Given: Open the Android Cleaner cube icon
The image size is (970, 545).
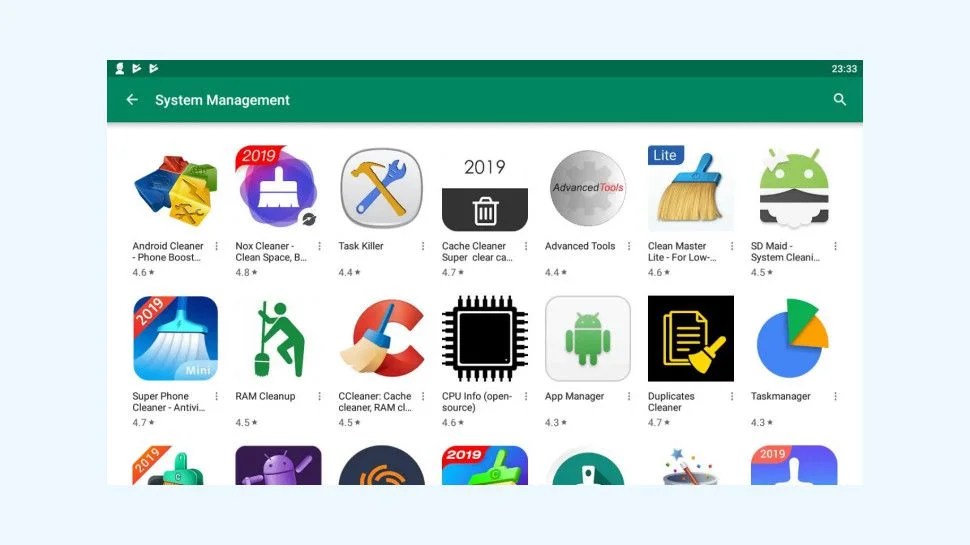Looking at the screenshot, I should (176, 189).
